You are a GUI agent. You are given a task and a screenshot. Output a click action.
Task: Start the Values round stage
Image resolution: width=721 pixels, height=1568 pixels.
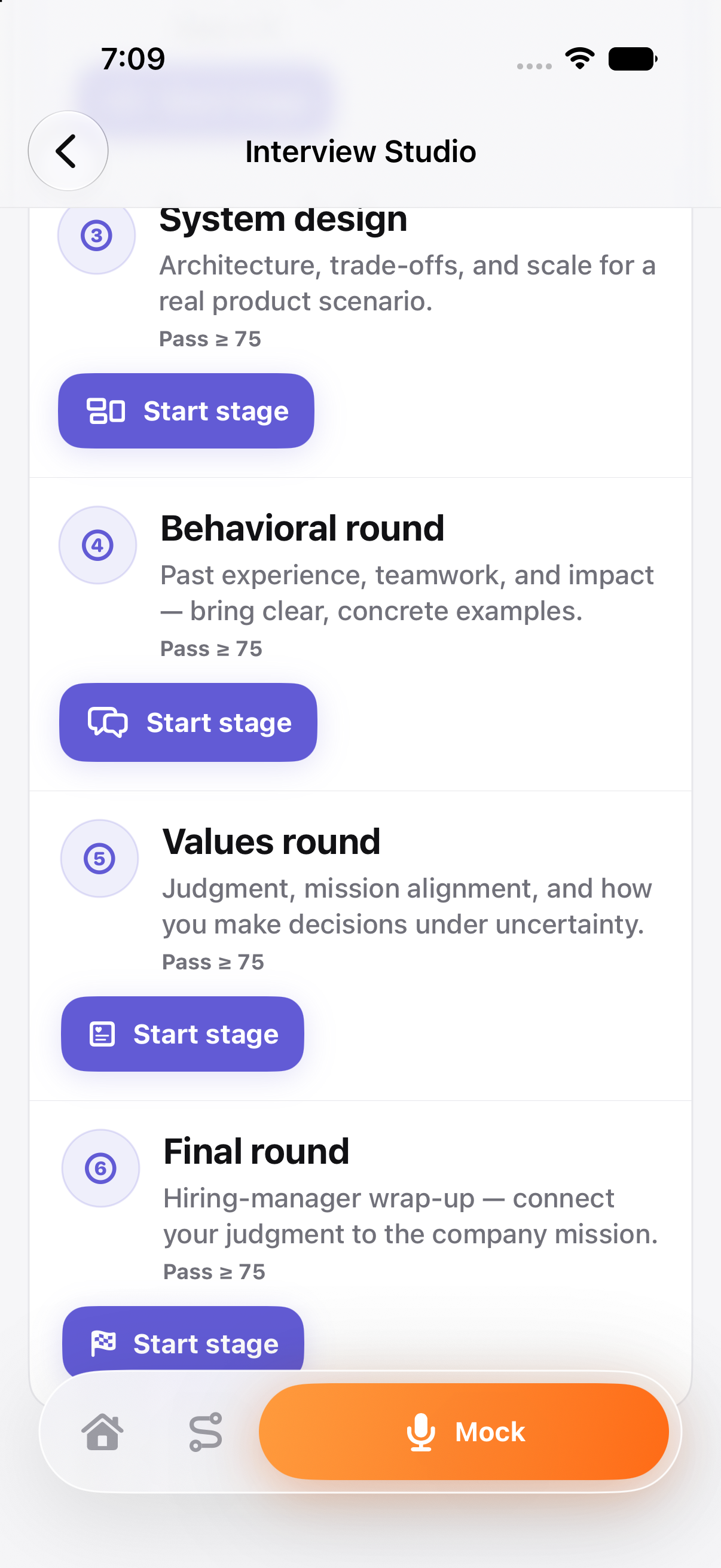[182, 1034]
